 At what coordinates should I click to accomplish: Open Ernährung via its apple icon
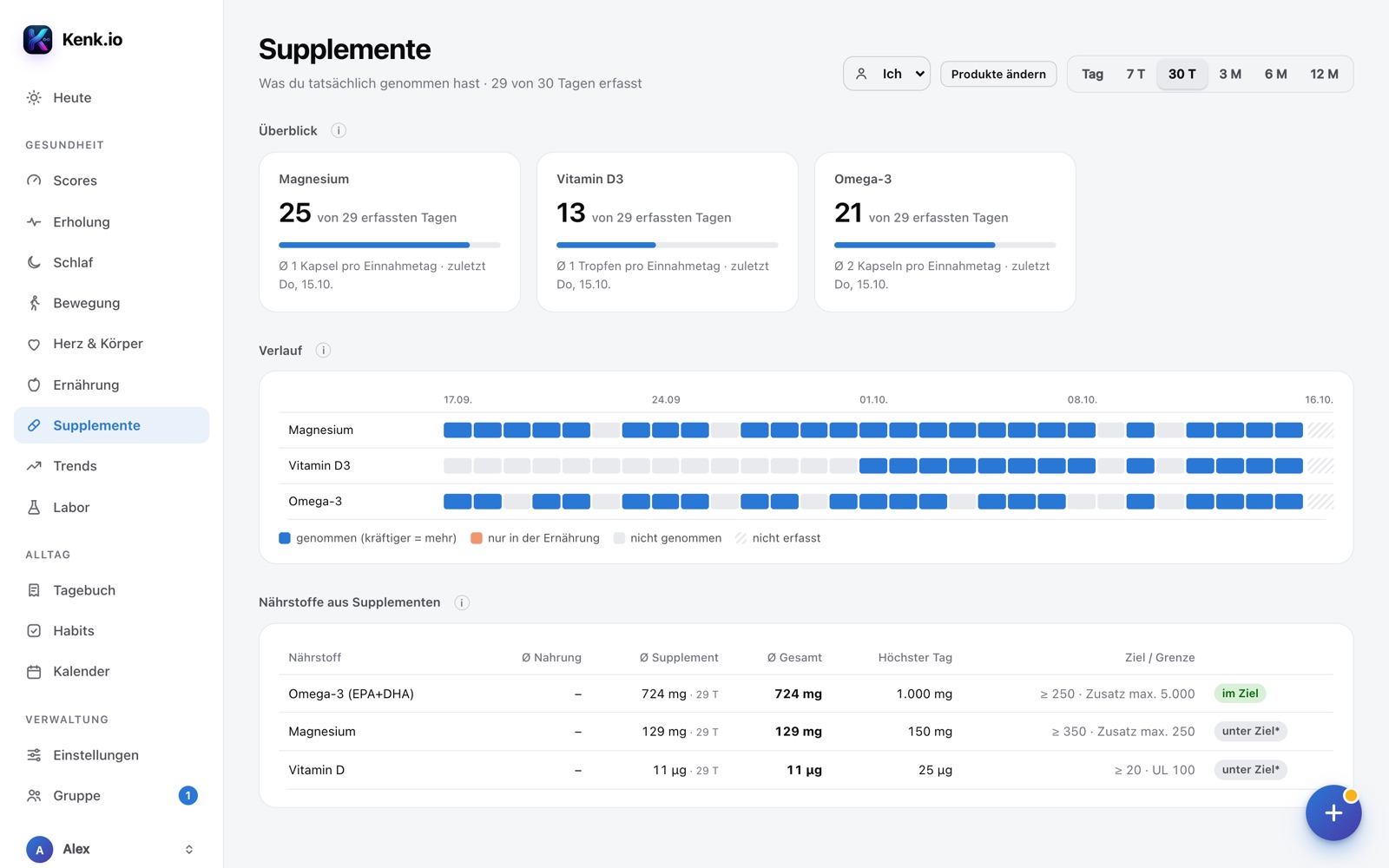click(34, 385)
